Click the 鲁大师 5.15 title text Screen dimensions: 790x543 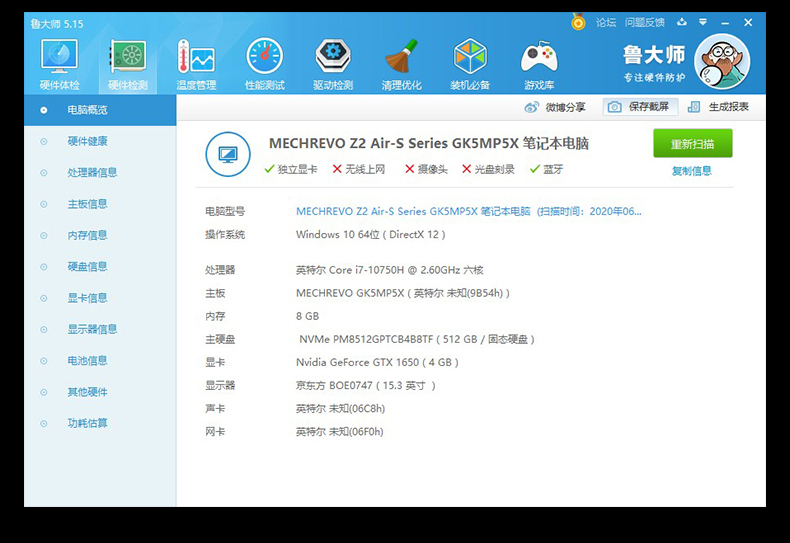tap(56, 24)
